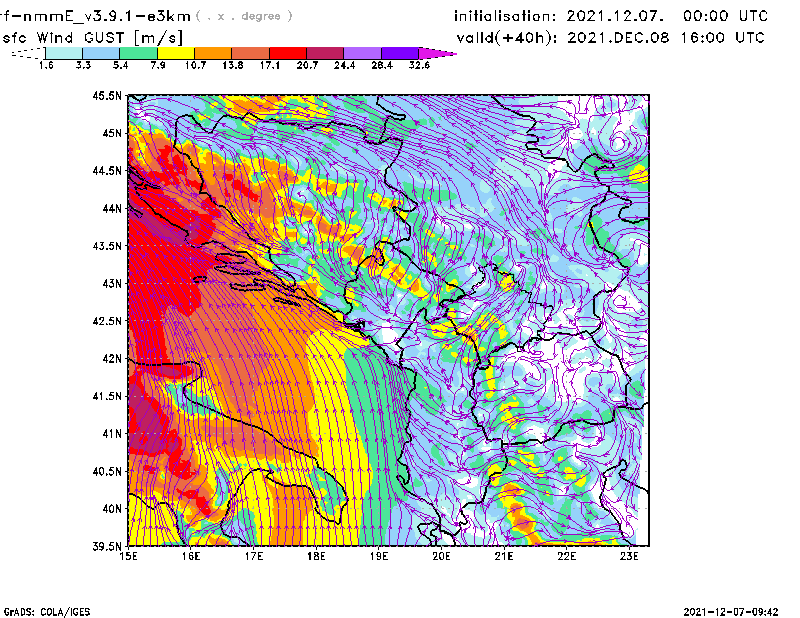800x618 pixels.
Task: Click the light blue 3.3–5.4 legend swatch
Action: tap(101, 53)
